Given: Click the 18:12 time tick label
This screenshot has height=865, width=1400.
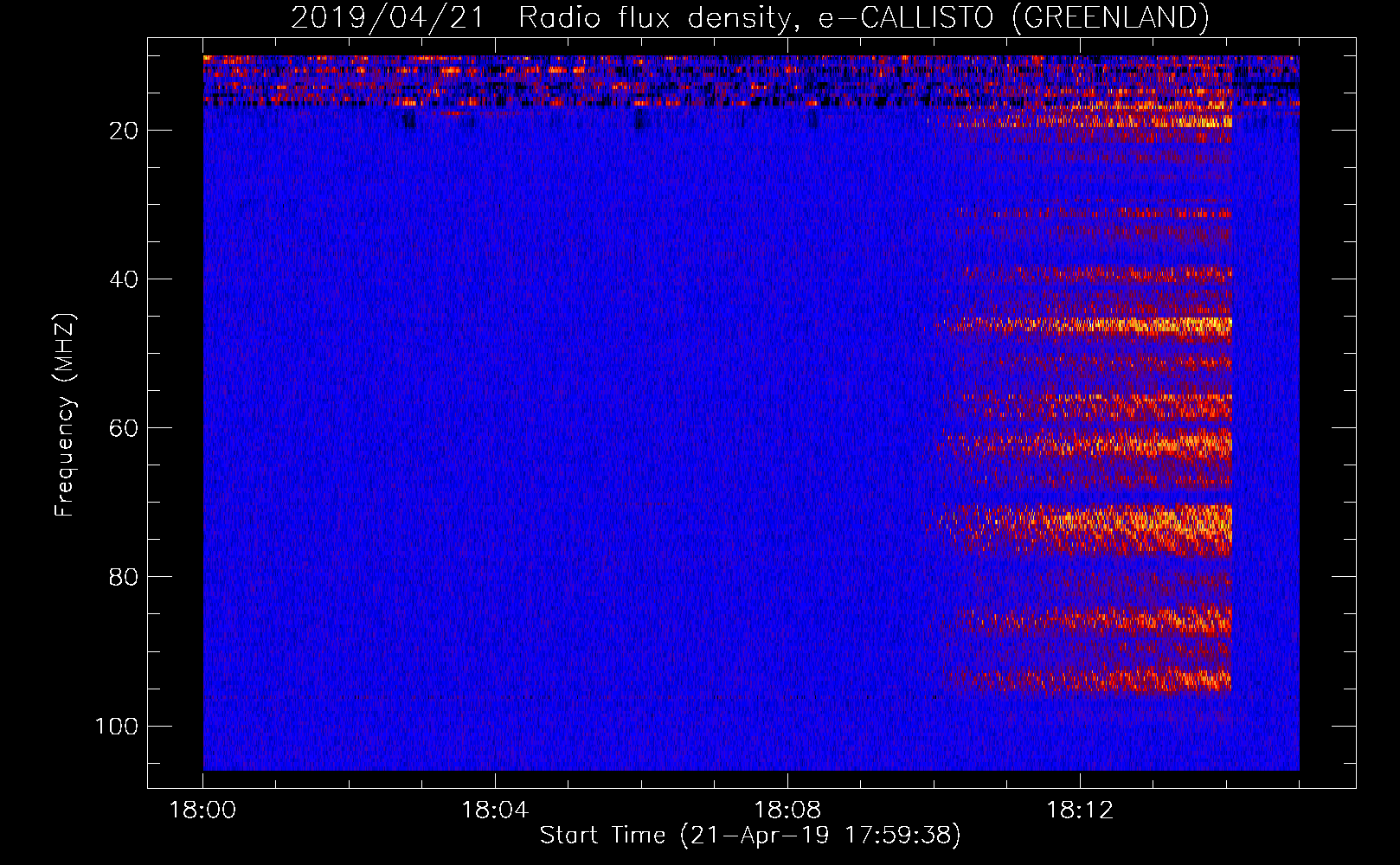Looking at the screenshot, I should 1080,811.
